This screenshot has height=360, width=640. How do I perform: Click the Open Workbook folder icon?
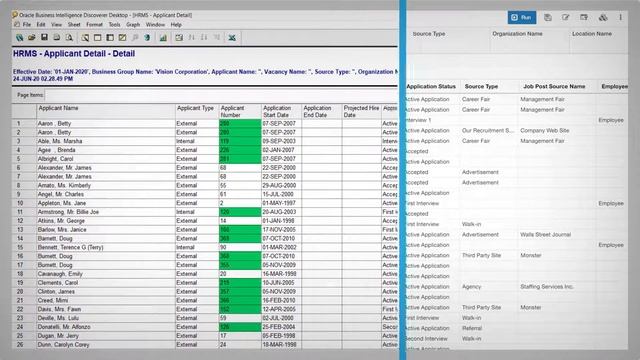point(31,38)
